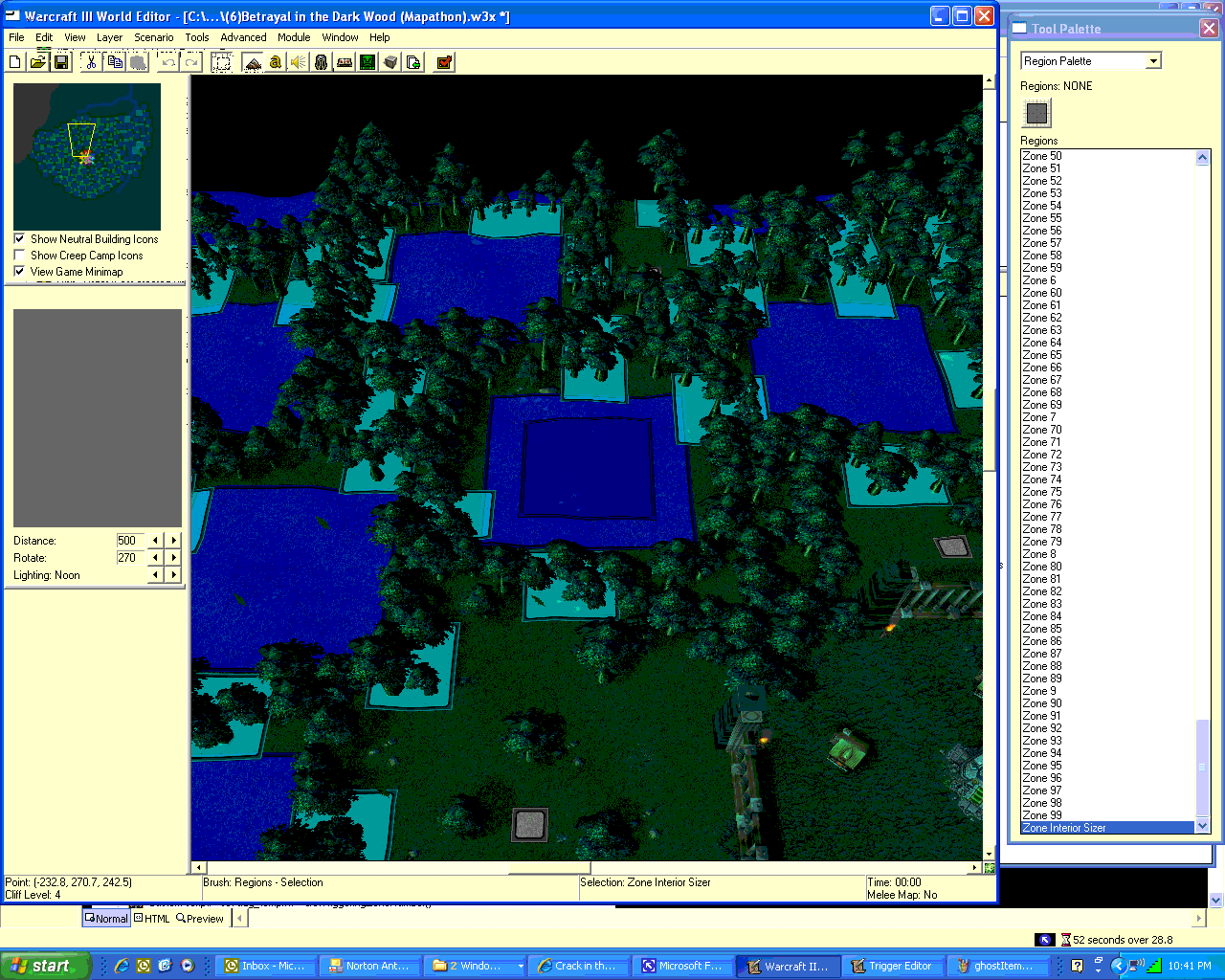
Task: Click Regions list scrollbar down arrow
Action: (1203, 826)
